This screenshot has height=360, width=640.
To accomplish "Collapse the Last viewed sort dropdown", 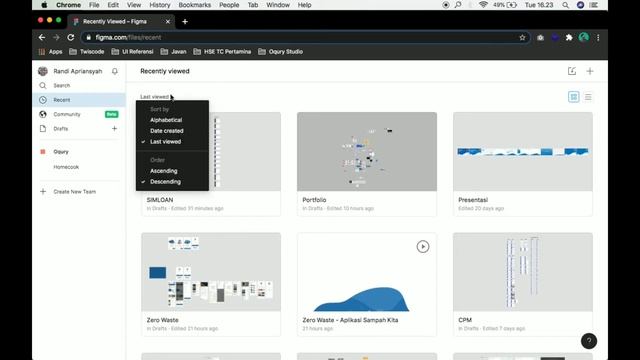I will click(x=155, y=97).
